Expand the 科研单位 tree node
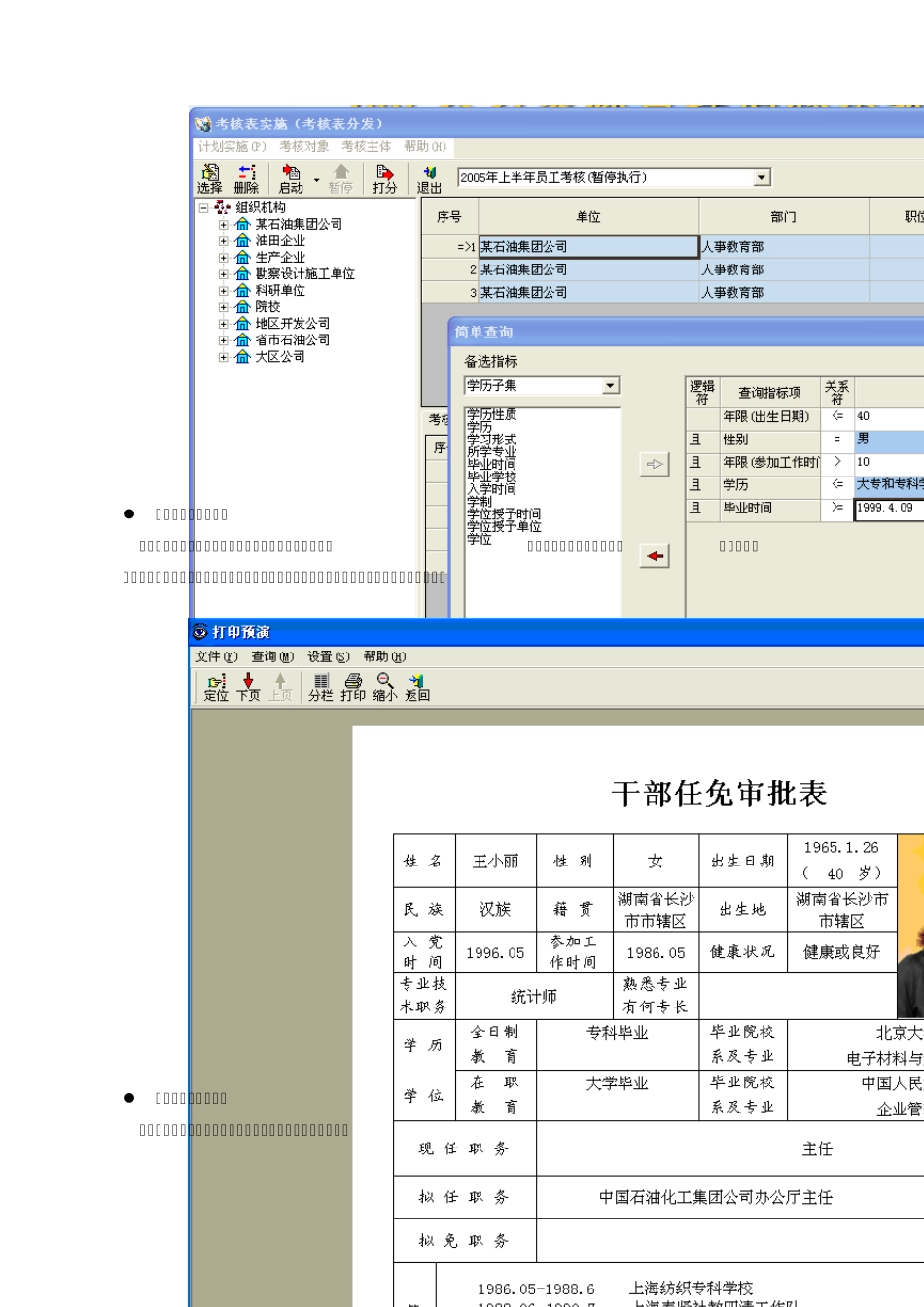 click(224, 290)
